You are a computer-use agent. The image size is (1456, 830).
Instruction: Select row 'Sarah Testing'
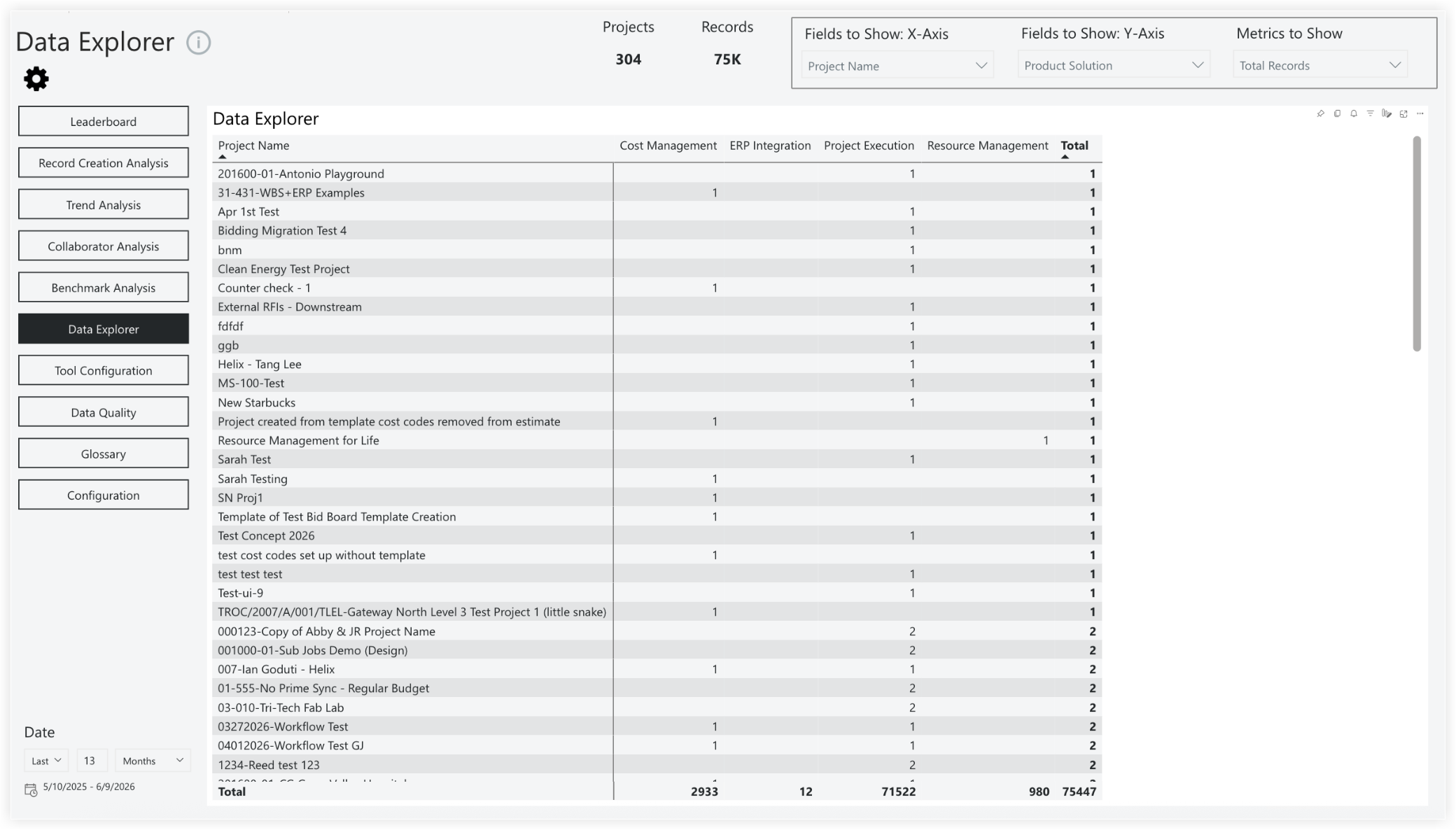(x=657, y=479)
